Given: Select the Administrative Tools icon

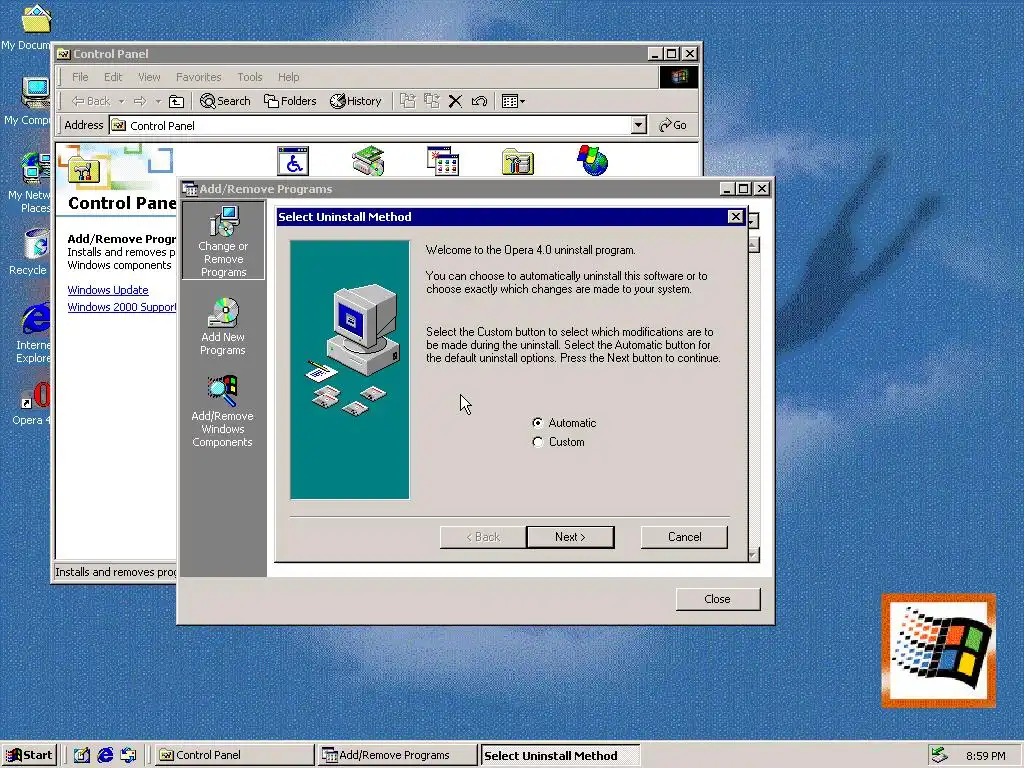Looking at the screenshot, I should [518, 161].
